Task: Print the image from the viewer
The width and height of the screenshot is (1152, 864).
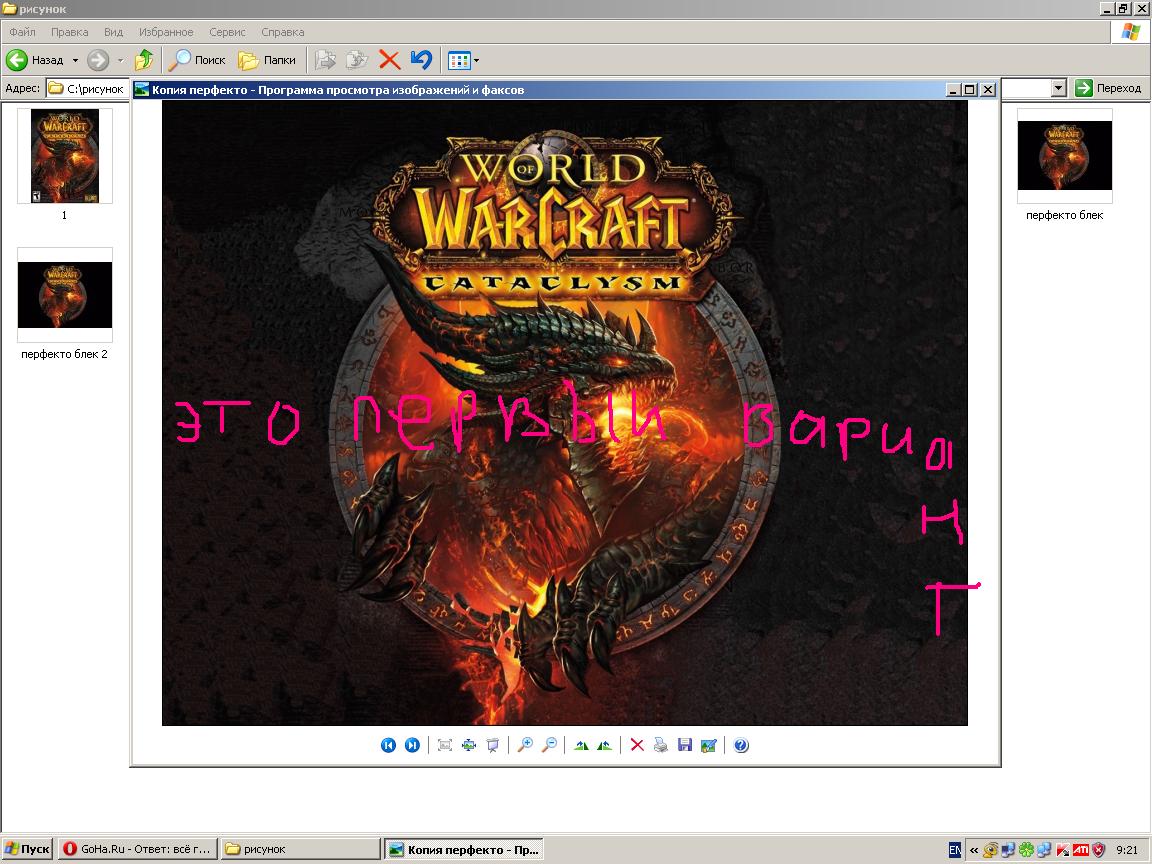Action: (x=660, y=745)
